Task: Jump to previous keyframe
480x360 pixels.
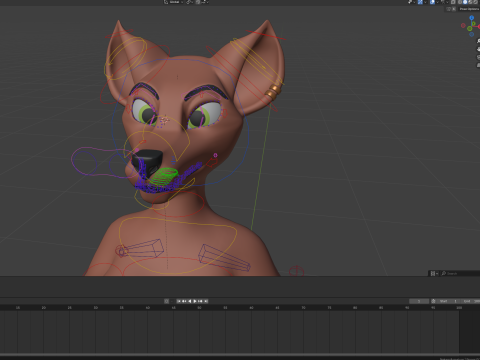Action: [184, 301]
